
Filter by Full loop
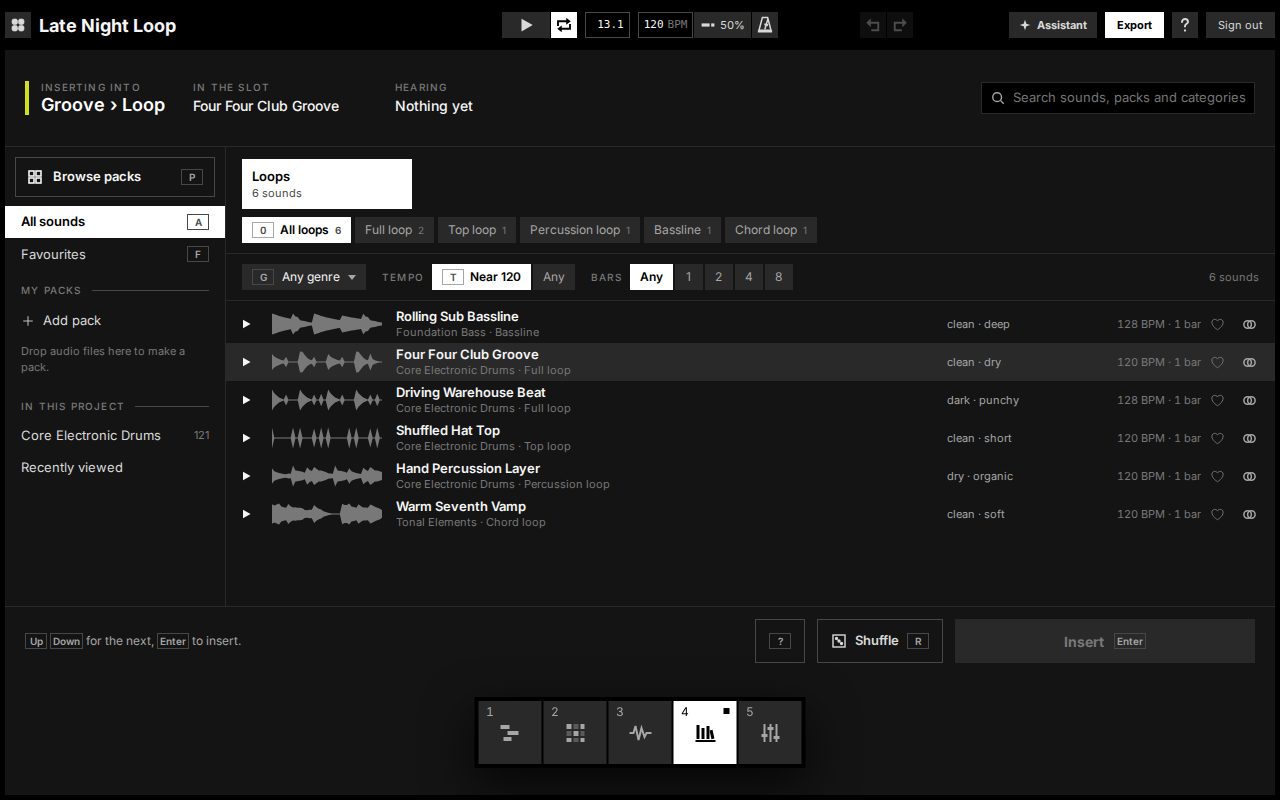pos(394,230)
